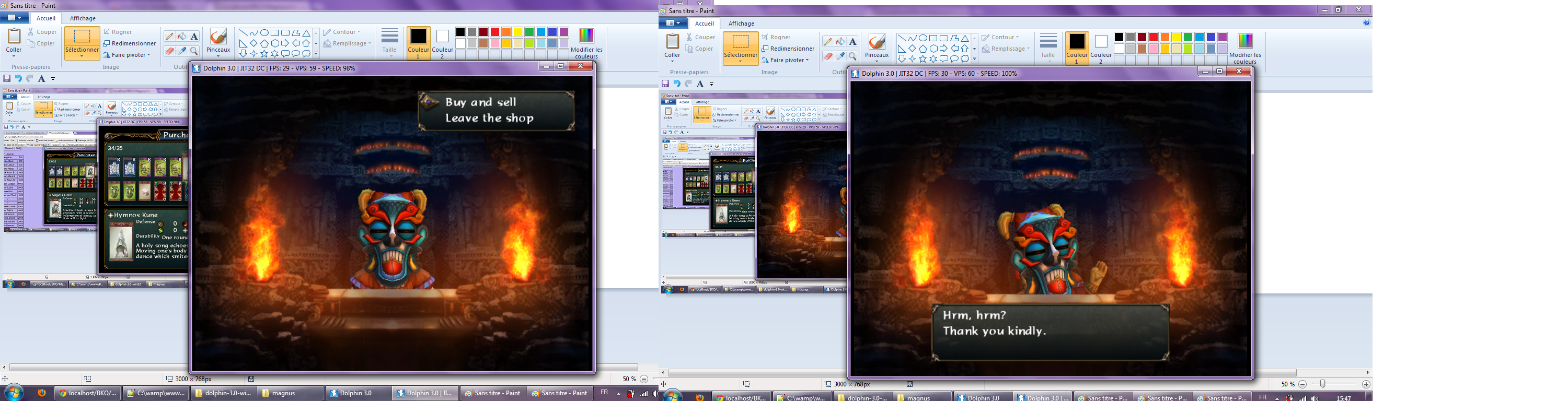Open Firefox from the left taskbar
The height and width of the screenshot is (401, 1568).
click(41, 393)
